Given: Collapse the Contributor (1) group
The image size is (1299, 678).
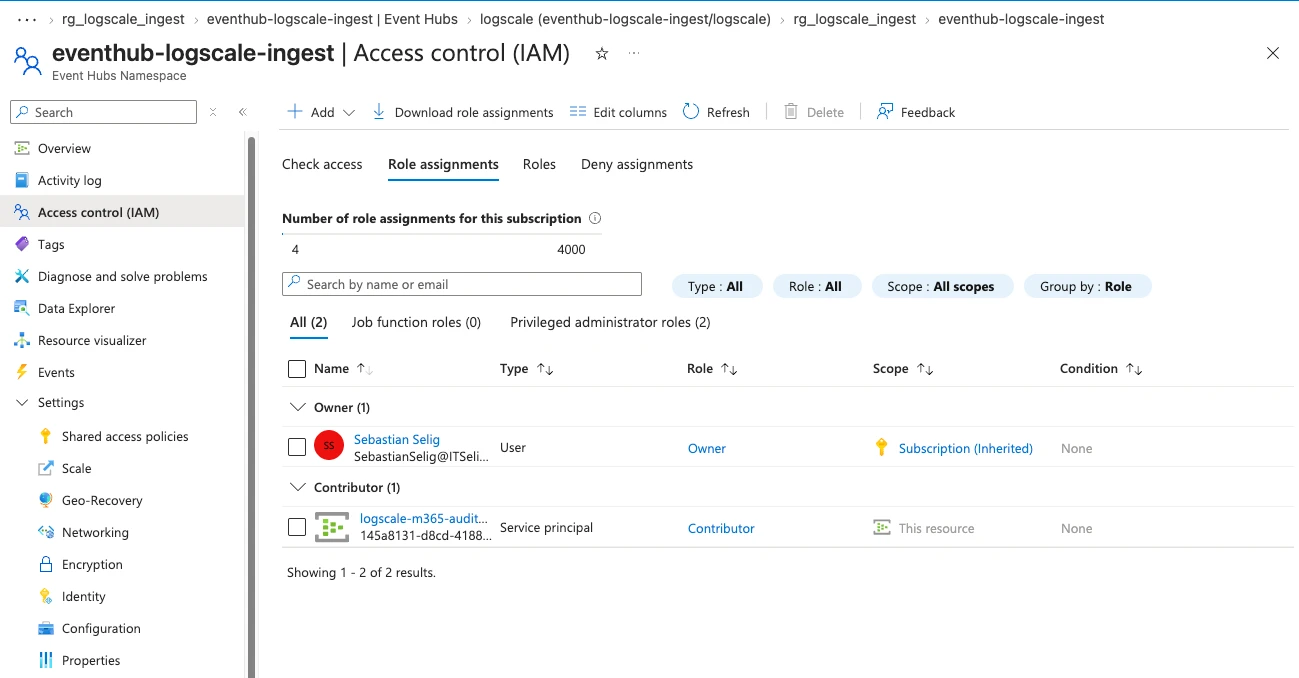Looking at the screenshot, I should (297, 487).
